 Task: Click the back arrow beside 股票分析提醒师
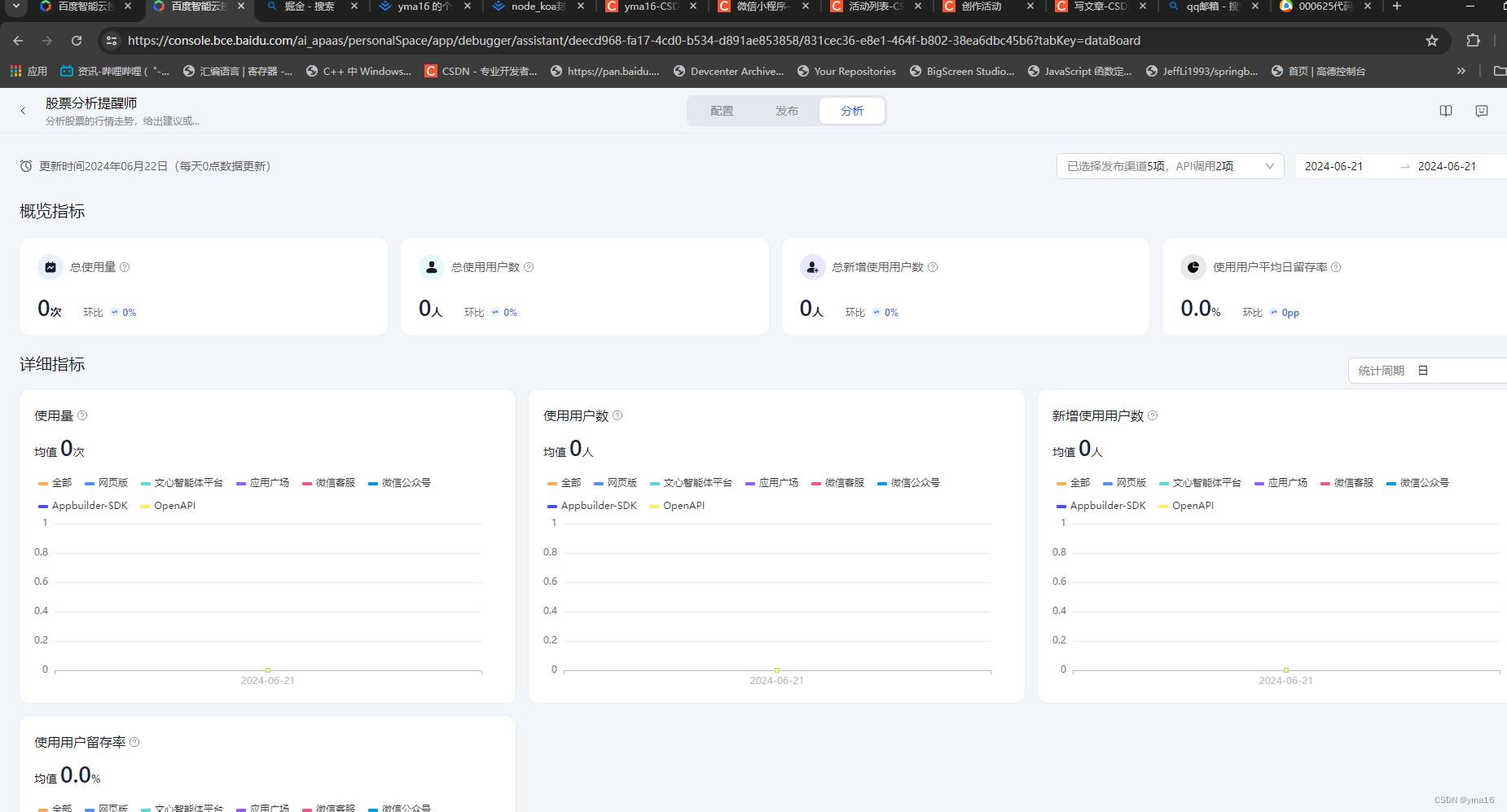[x=22, y=110]
